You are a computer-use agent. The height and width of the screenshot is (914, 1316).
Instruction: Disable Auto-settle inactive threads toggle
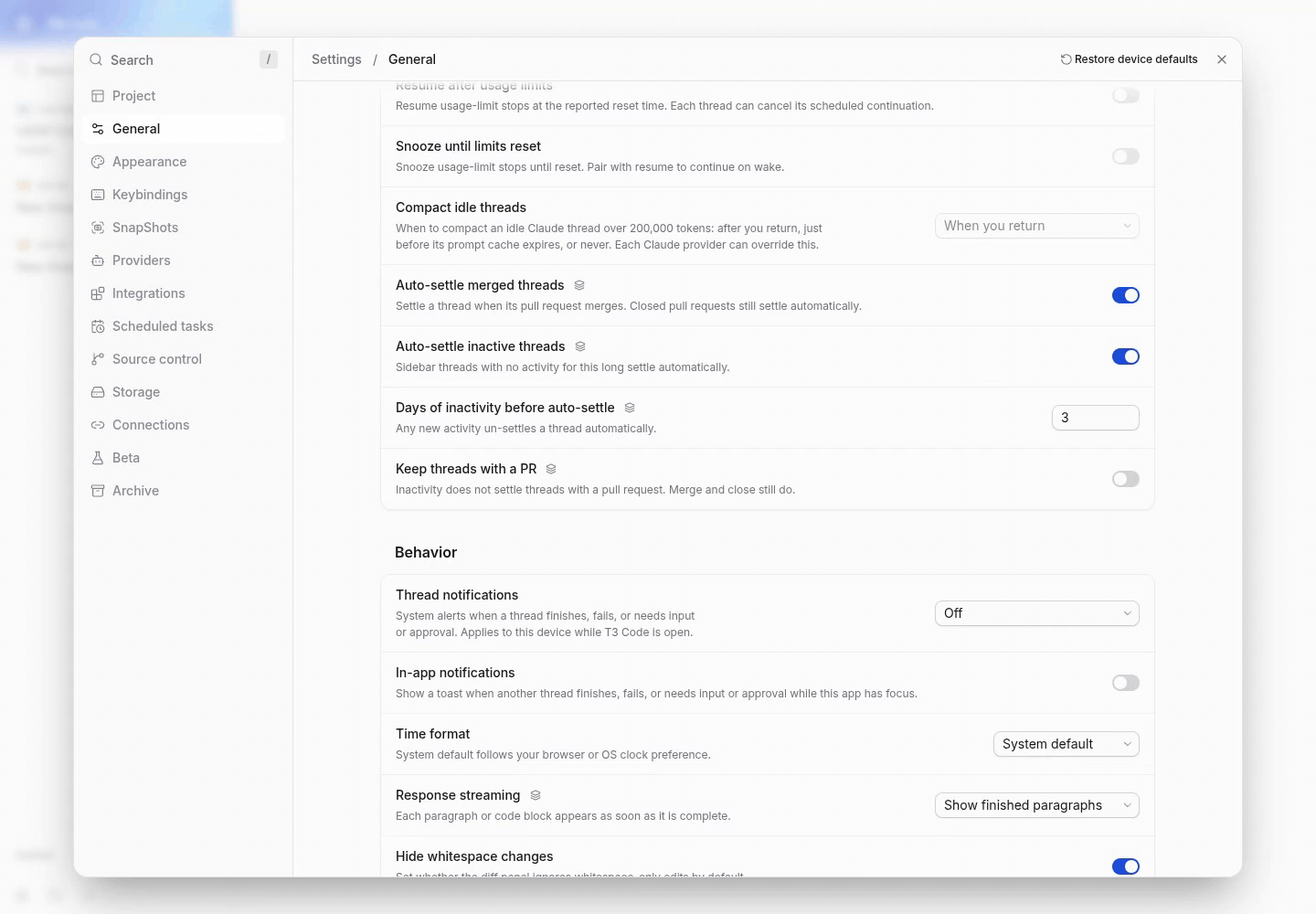1126,356
